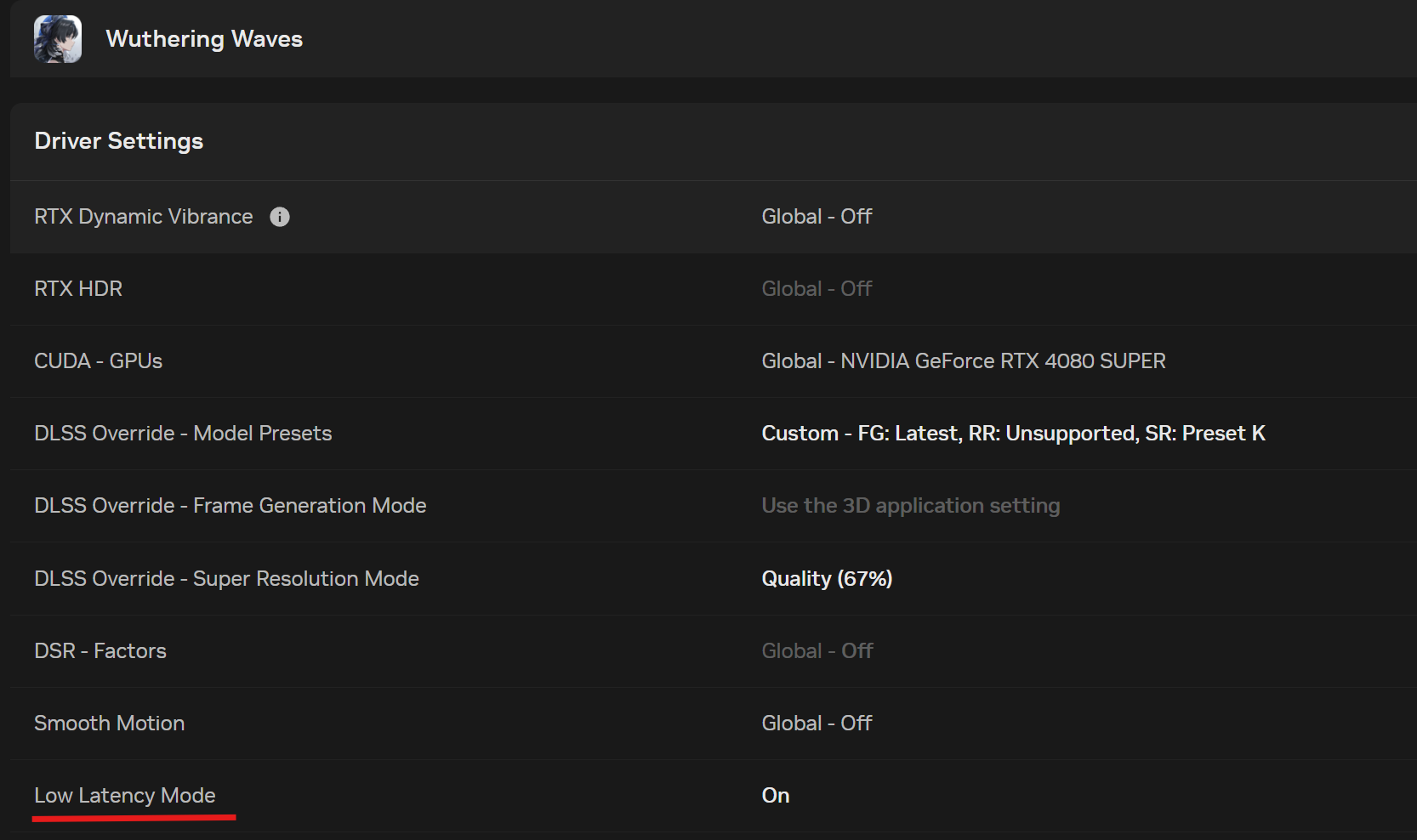Open the CUDA - GPUs setting

(98, 361)
